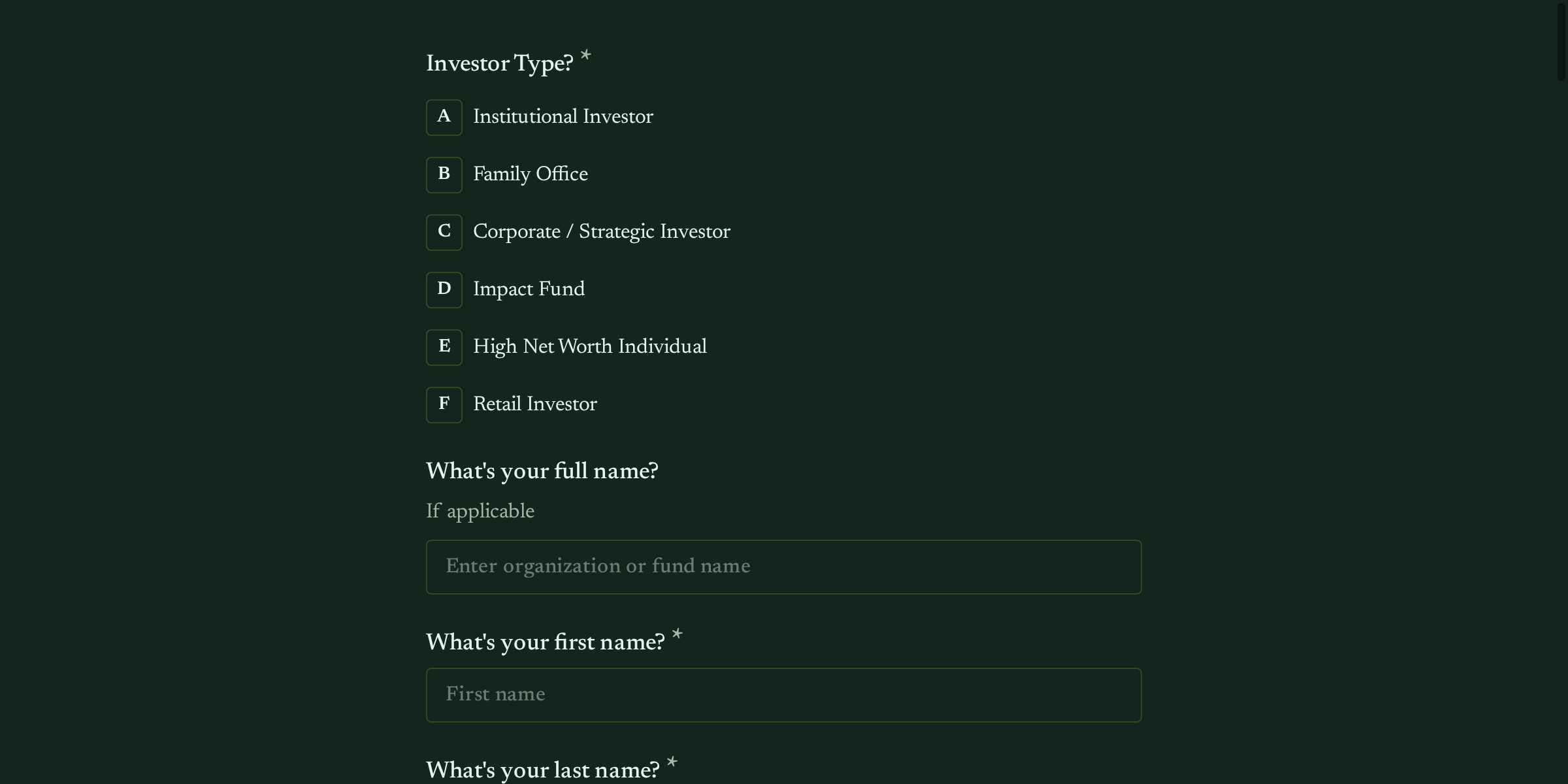Click the letter A key badge
The height and width of the screenshot is (784, 1568).
point(444,118)
